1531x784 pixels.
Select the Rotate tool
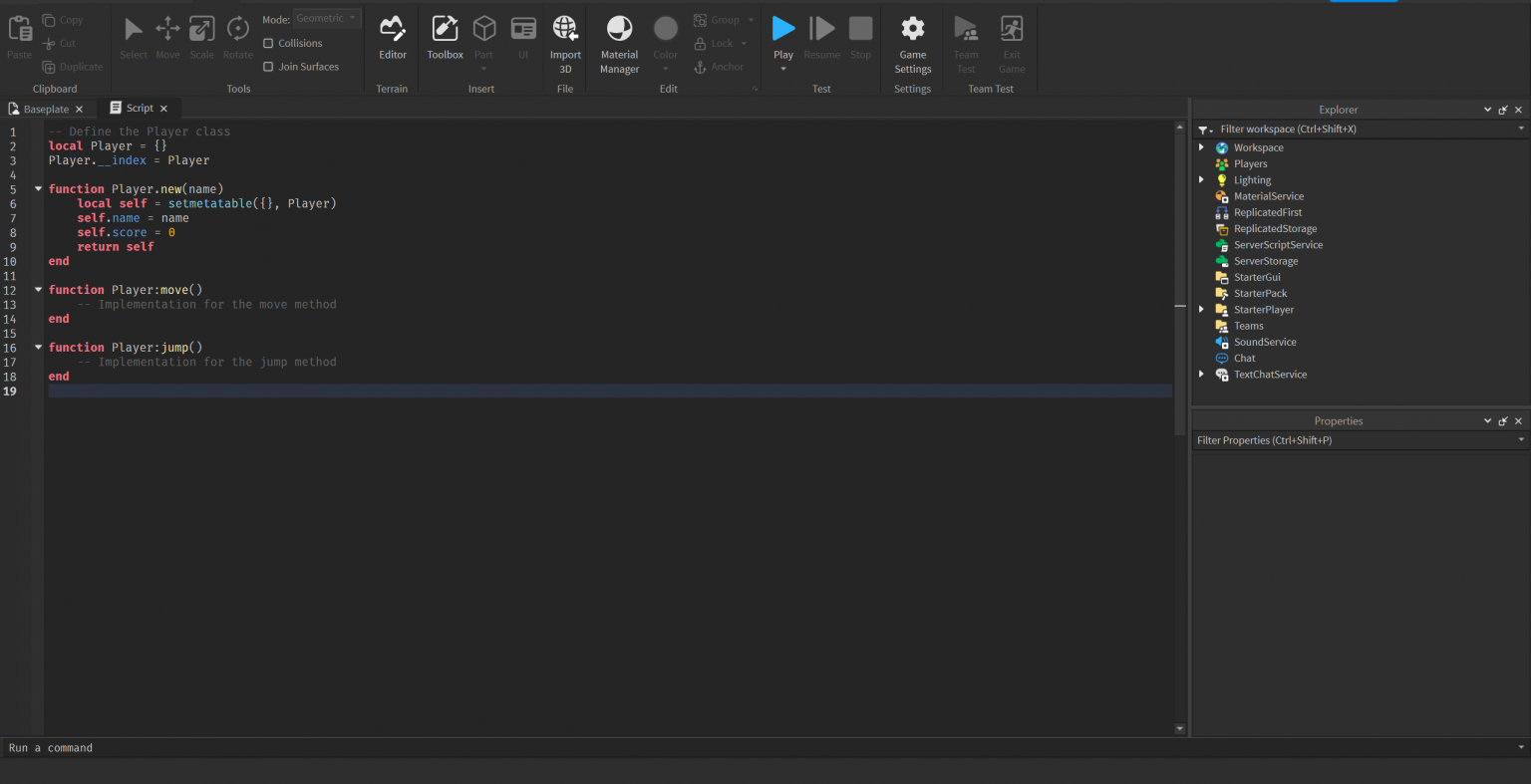[237, 35]
